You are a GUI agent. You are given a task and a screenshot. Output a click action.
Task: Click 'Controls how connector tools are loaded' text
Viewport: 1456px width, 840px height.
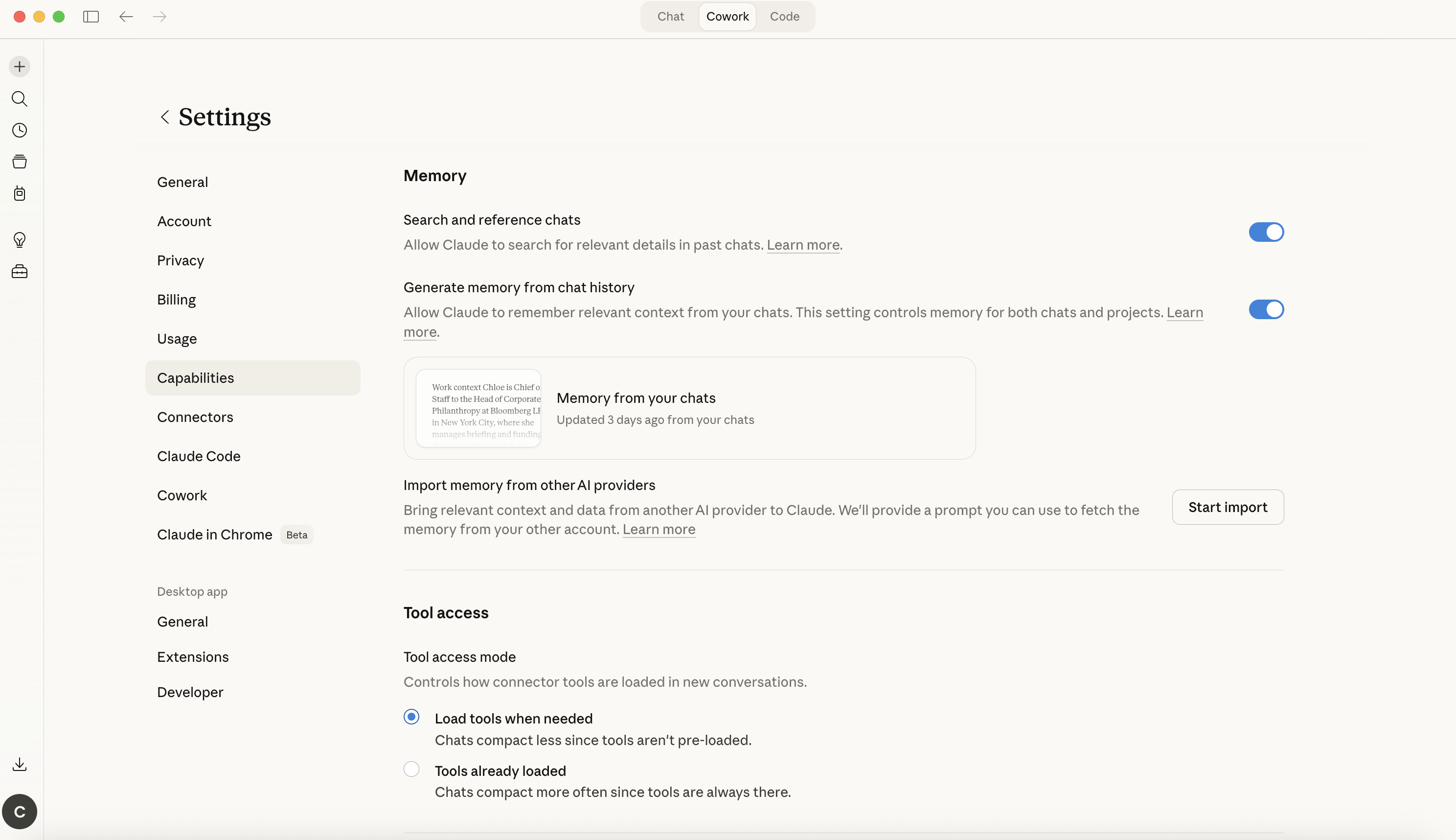pyautogui.click(x=605, y=682)
